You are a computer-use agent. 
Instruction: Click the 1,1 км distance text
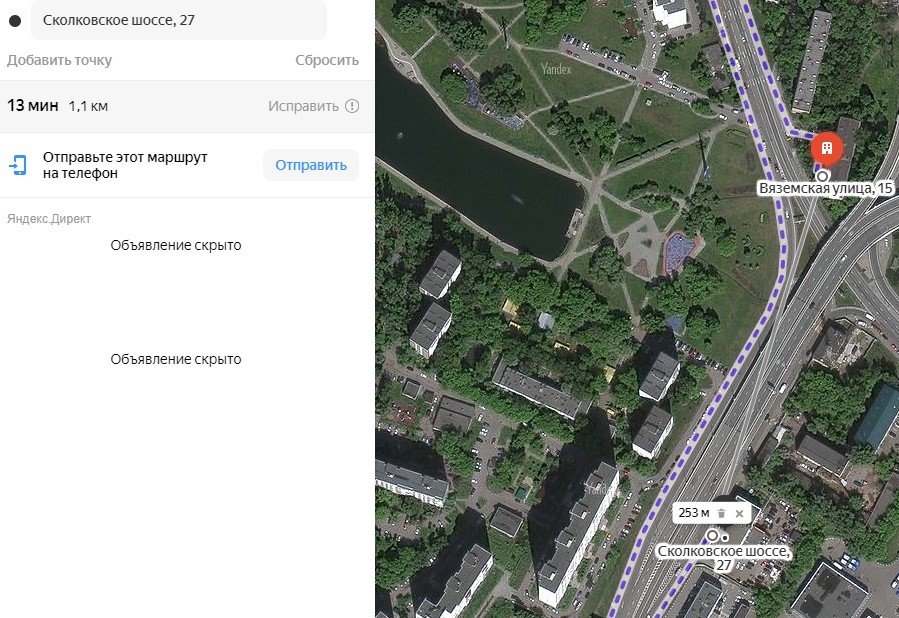click(88, 106)
